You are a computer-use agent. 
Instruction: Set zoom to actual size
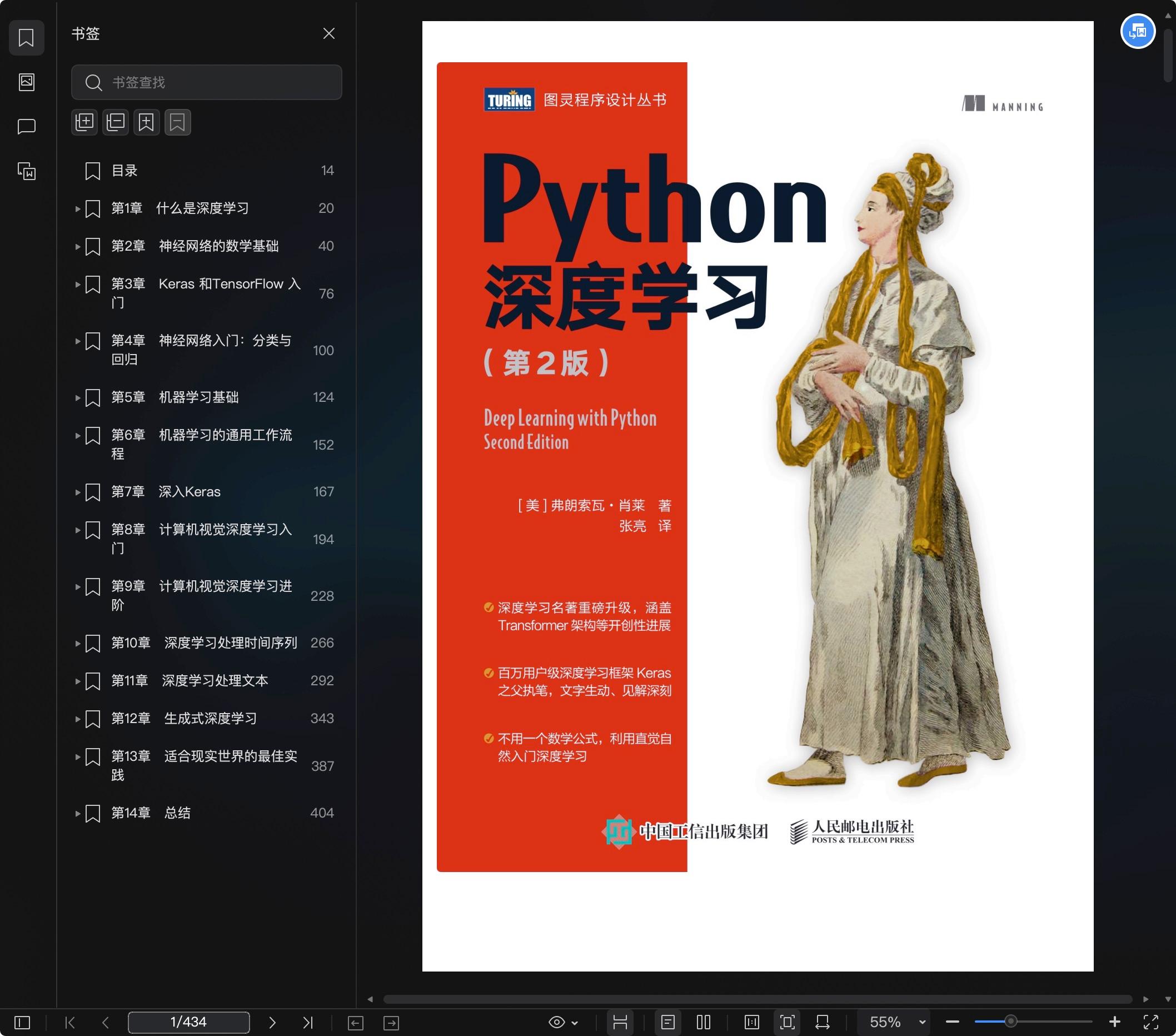click(x=752, y=1022)
